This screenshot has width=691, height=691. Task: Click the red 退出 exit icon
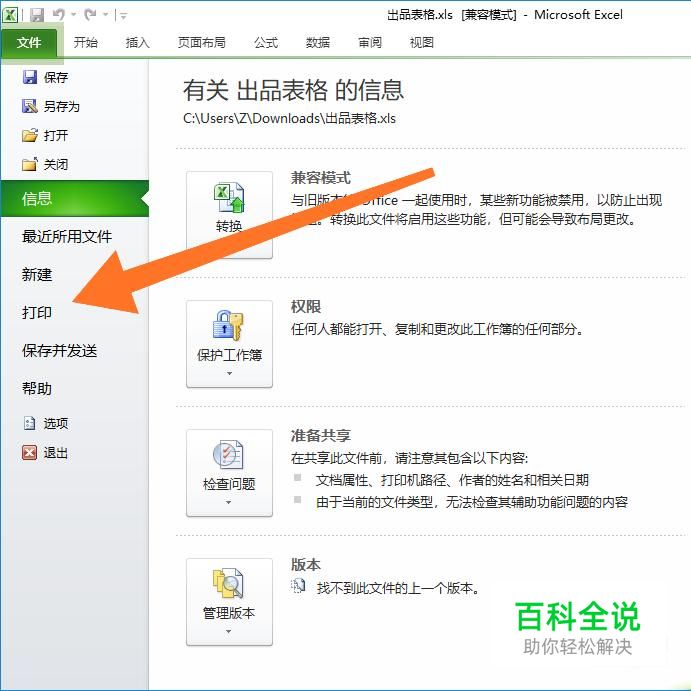click(x=29, y=453)
